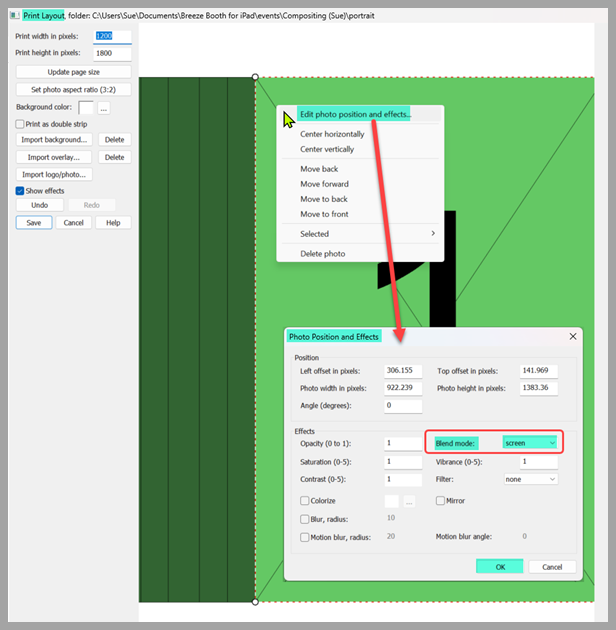Click the Import overlay button
Viewport: 616px width, 630px height.
pyautogui.click(x=54, y=157)
